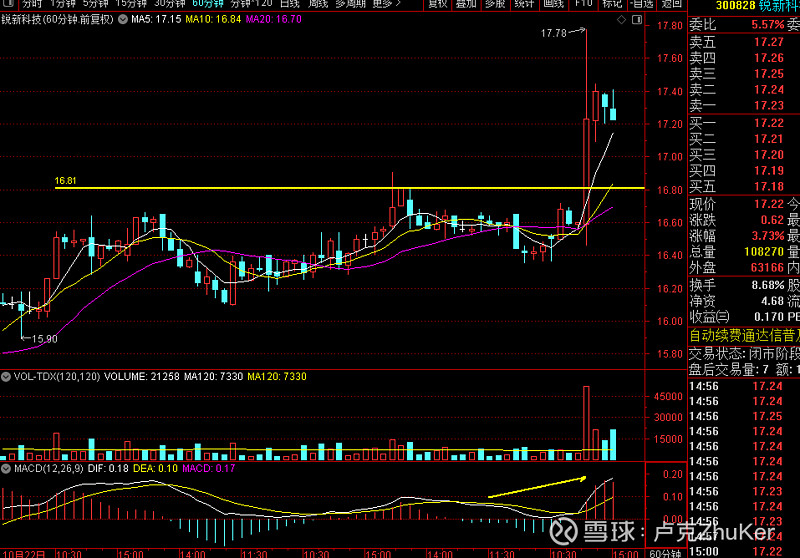
Task: Expand the VOL-TDX indicator settings chevron
Action: [6, 377]
